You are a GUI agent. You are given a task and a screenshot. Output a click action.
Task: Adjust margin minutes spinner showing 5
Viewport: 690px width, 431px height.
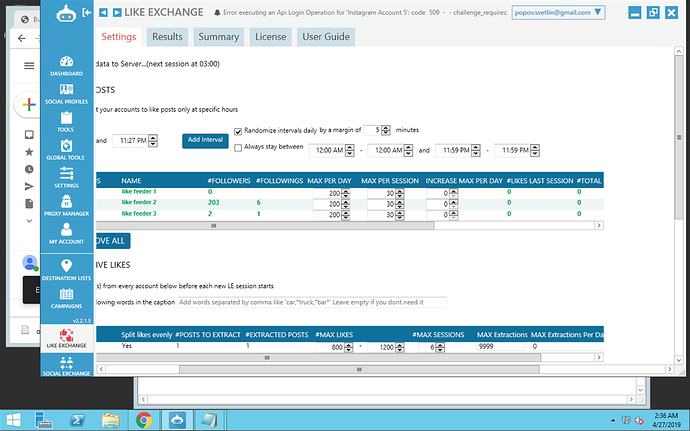pos(386,130)
